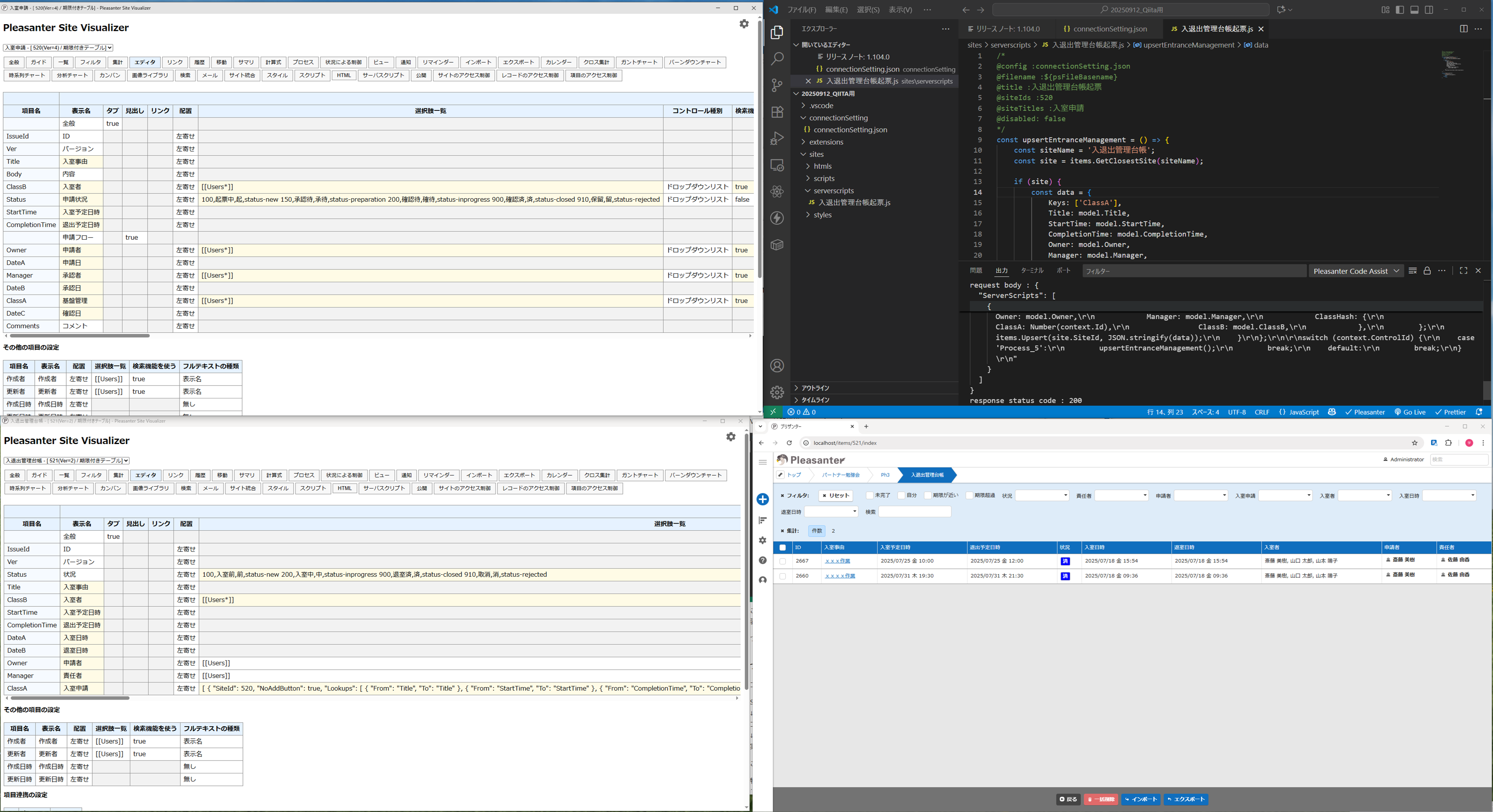
Task: Select the row checkbox for record 2667
Action: pos(783,561)
